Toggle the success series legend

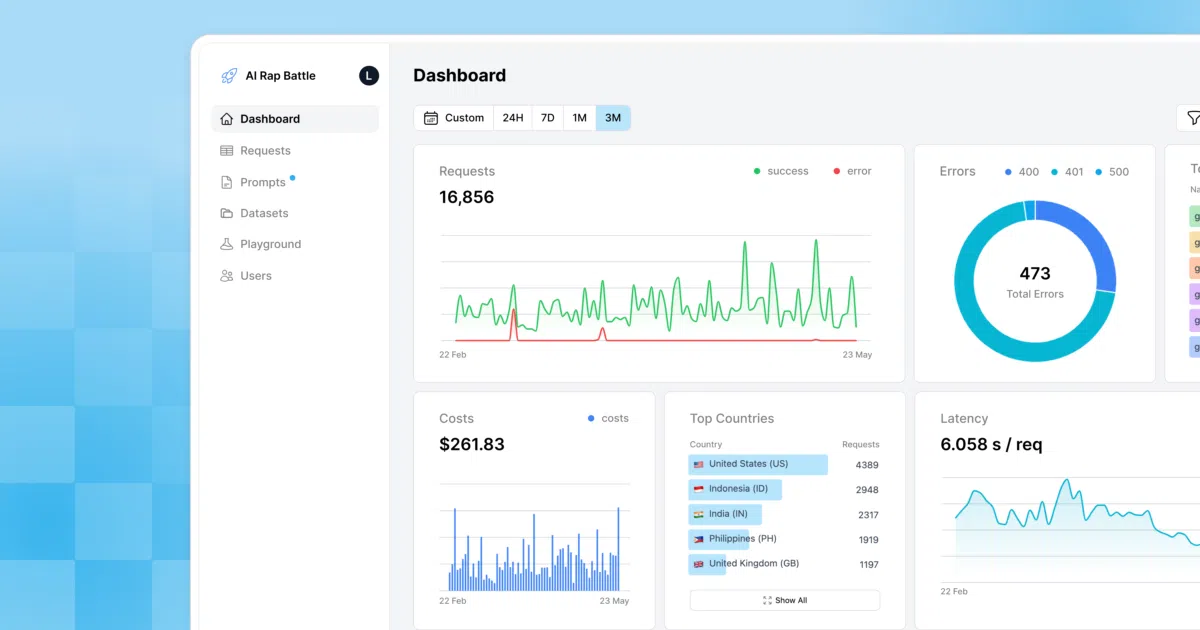click(781, 171)
